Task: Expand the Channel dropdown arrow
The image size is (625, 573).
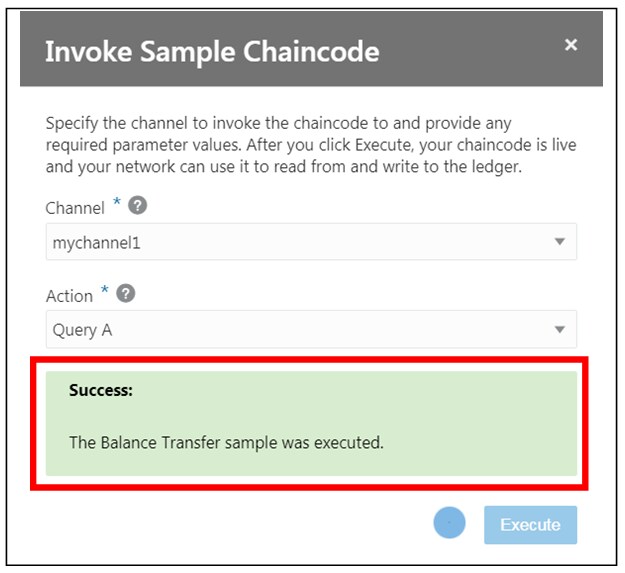Action: (559, 242)
